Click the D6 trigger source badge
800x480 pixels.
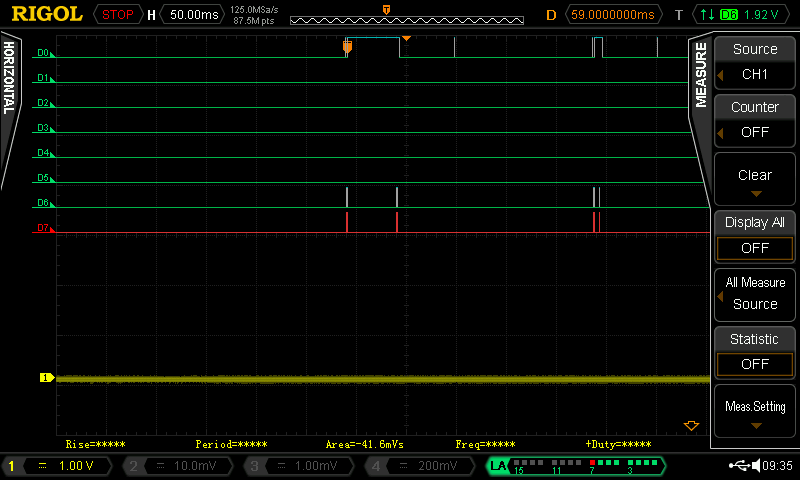pyautogui.click(x=729, y=15)
